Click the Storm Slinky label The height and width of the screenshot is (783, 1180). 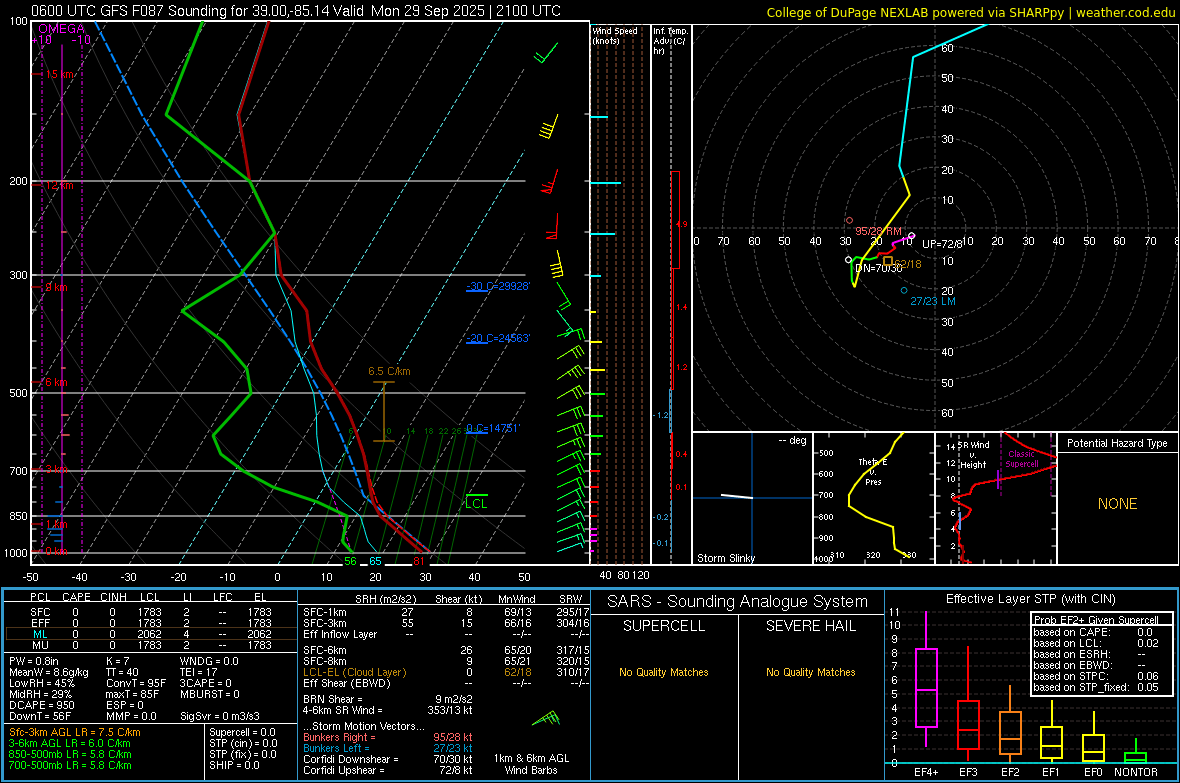[x=725, y=558]
